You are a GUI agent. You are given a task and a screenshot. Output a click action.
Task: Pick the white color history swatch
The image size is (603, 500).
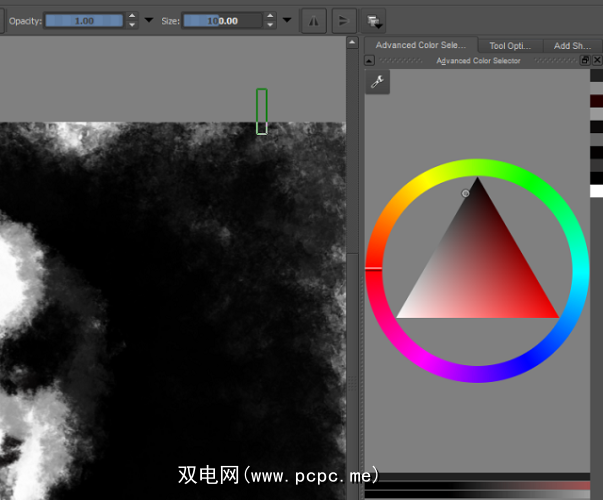[x=596, y=191]
